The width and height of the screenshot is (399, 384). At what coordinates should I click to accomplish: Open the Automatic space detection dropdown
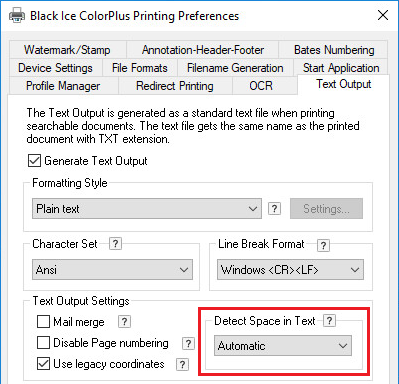coord(283,346)
